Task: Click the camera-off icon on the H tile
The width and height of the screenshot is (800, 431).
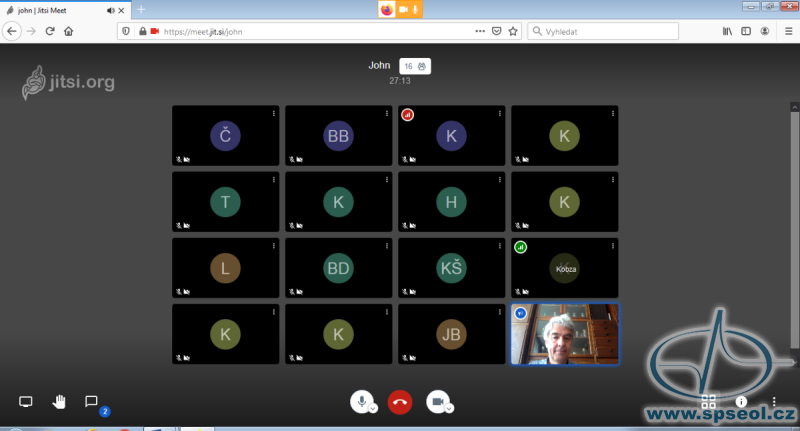Action: [x=413, y=225]
